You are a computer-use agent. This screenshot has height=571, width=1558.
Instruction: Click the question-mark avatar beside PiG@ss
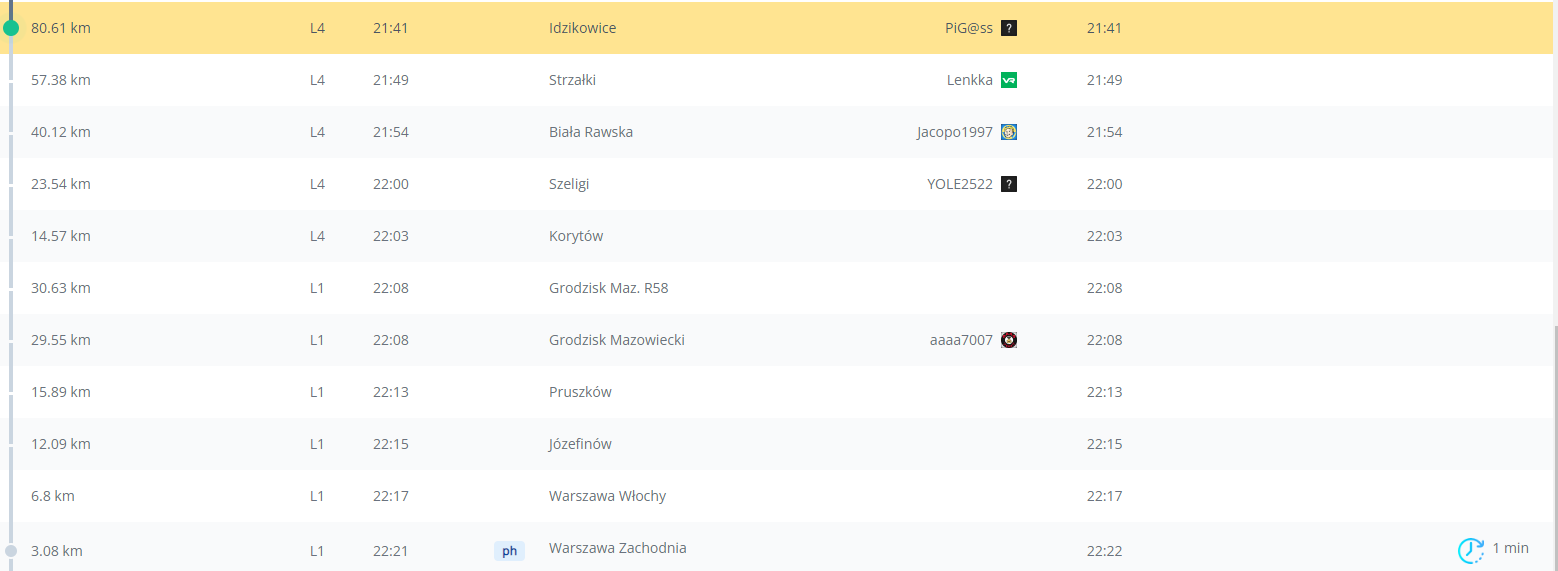click(1009, 28)
